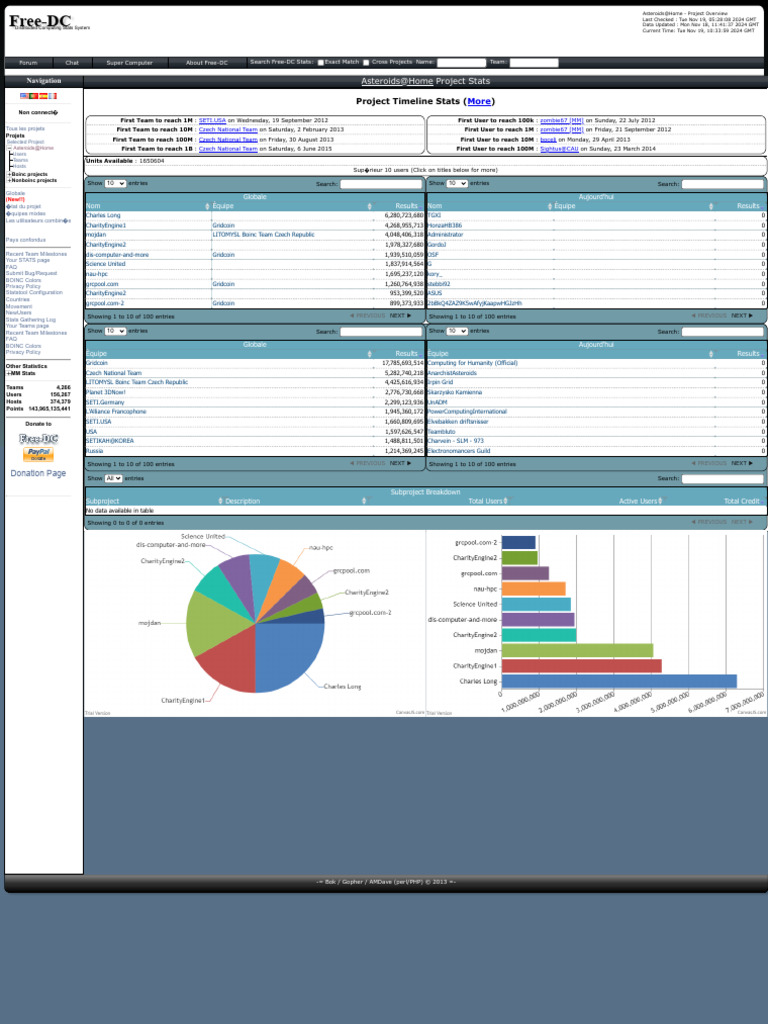The image size is (768, 1024).
Task: Open Planet 3DNow! in the teams table
Action: click(x=105, y=392)
